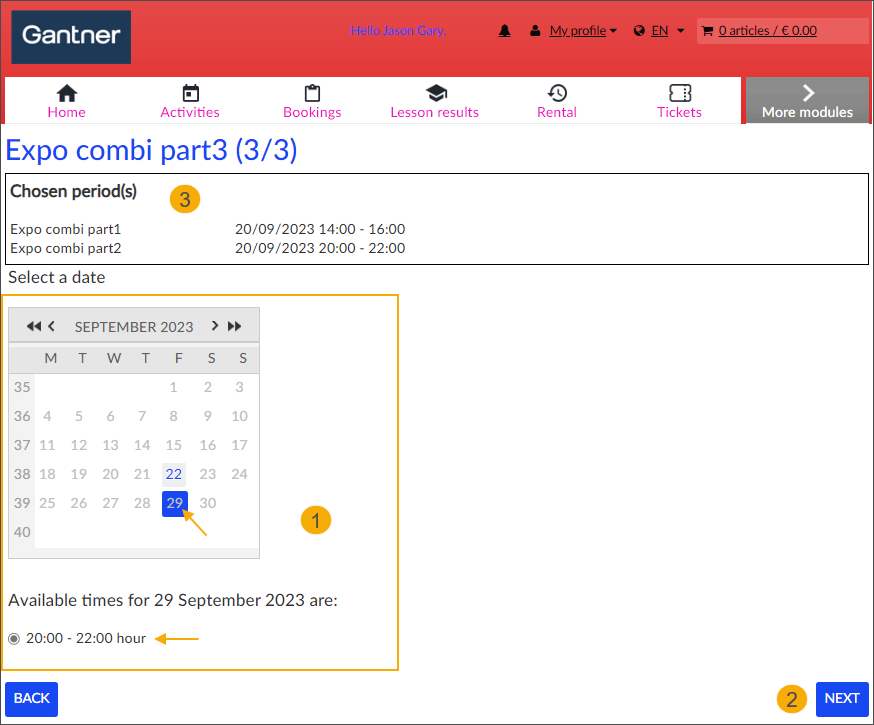Image resolution: width=874 pixels, height=725 pixels.
Task: Expand the More modules menu
Action: (807, 100)
